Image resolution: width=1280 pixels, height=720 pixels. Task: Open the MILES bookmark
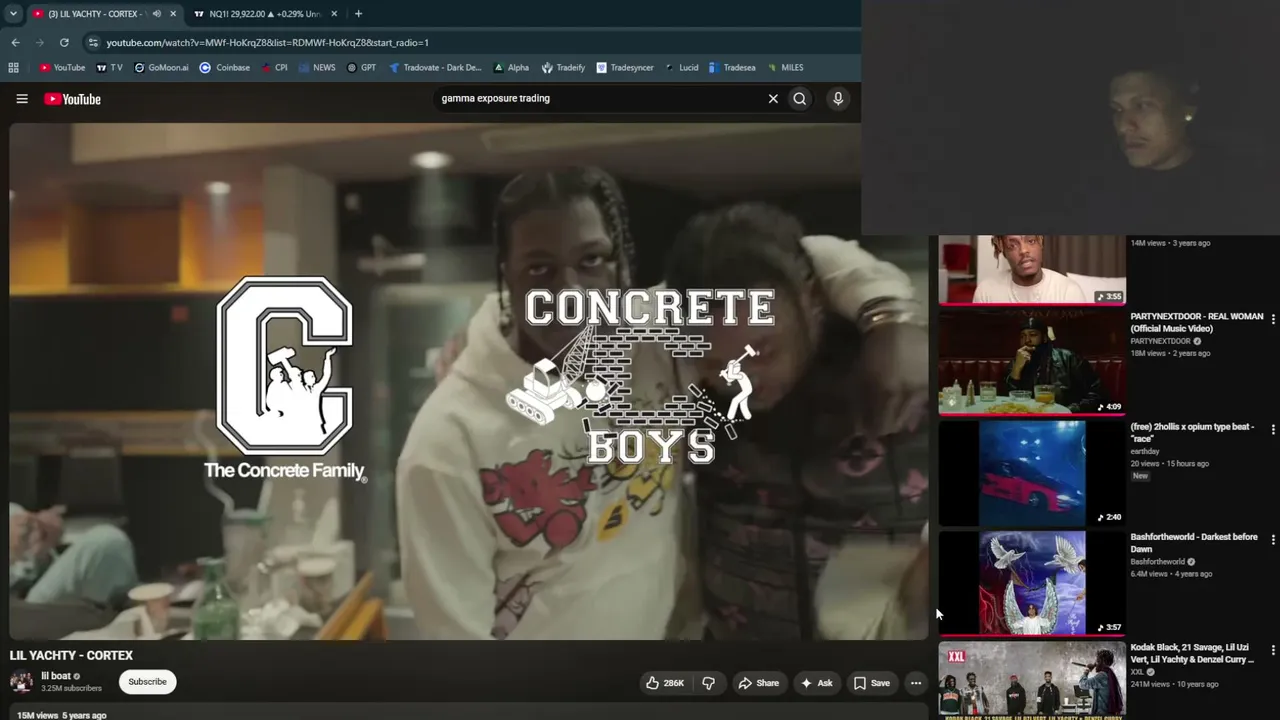[x=785, y=68]
